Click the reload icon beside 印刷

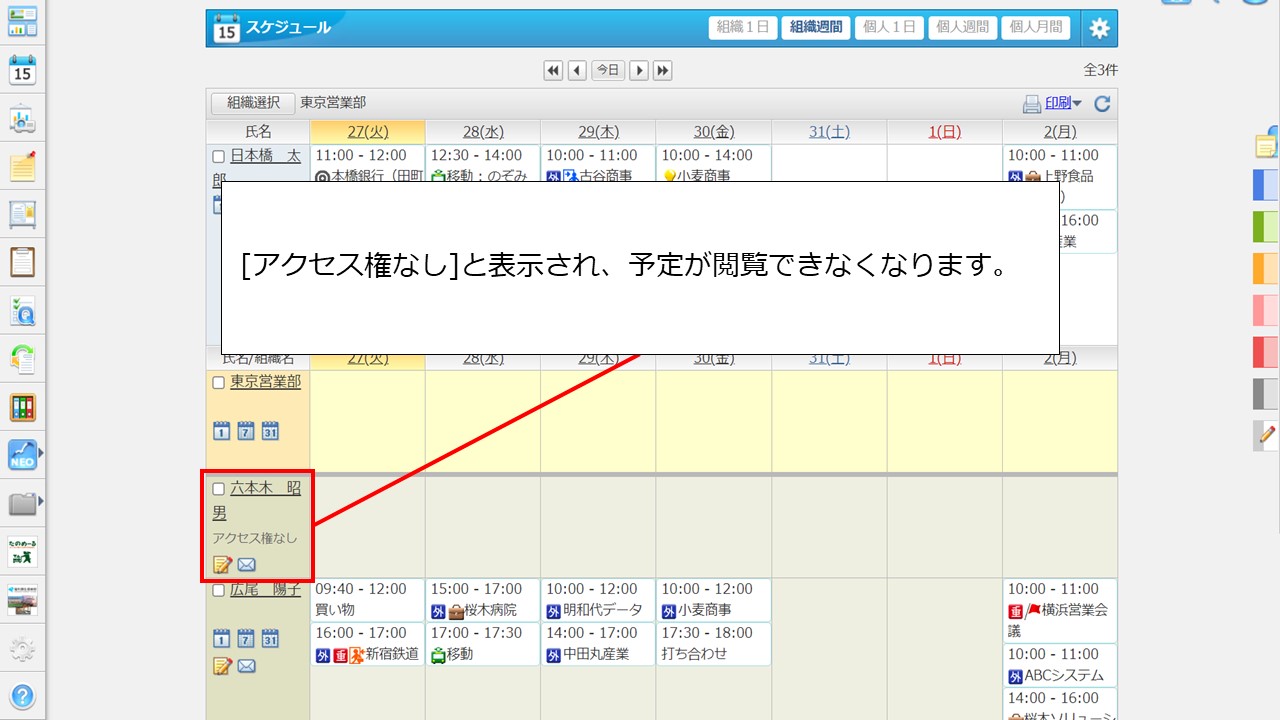pyautogui.click(x=1102, y=104)
